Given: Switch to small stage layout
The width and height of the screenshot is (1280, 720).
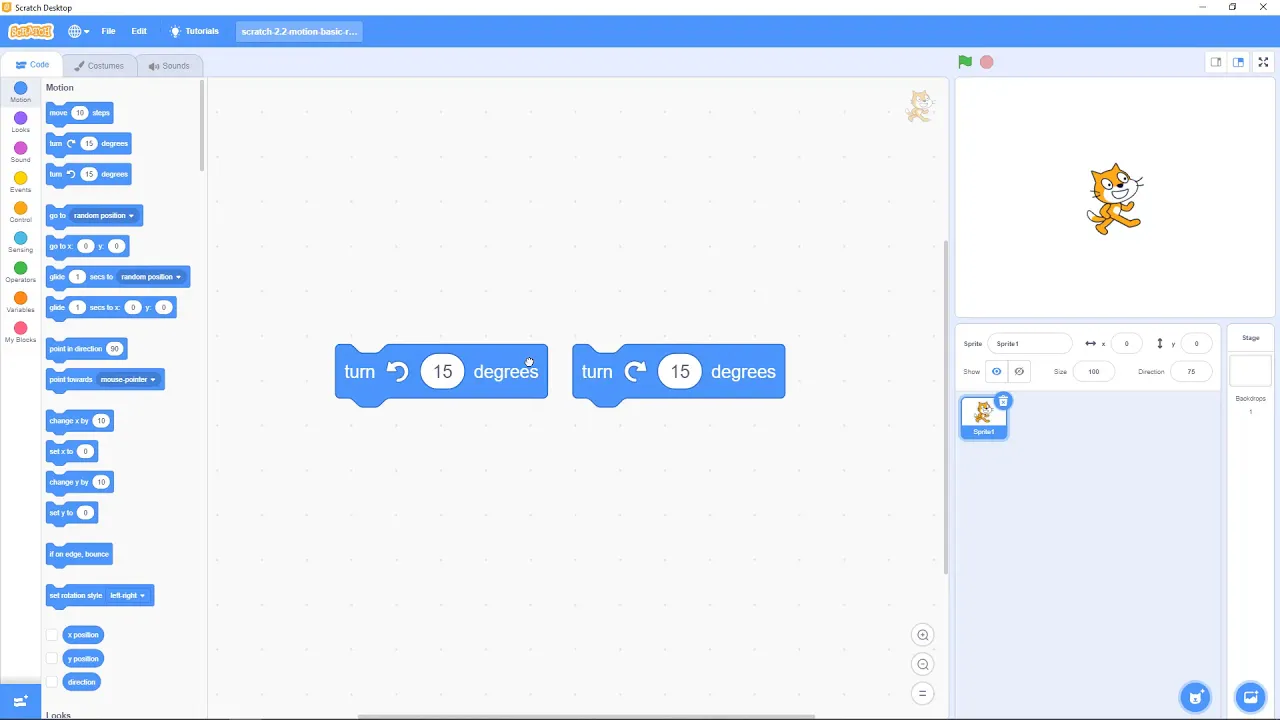Looking at the screenshot, I should [1216, 62].
